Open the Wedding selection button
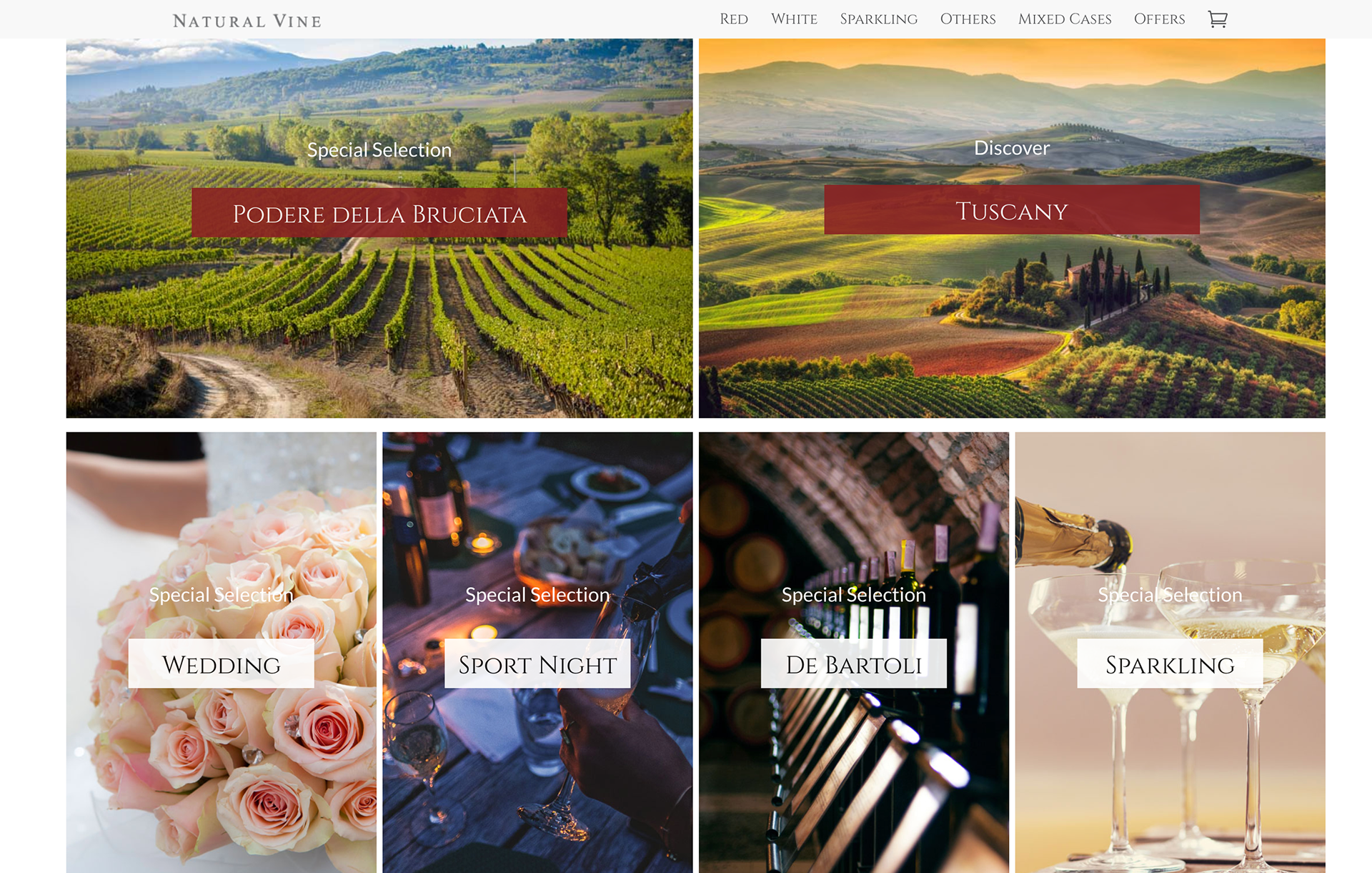 [x=221, y=664]
